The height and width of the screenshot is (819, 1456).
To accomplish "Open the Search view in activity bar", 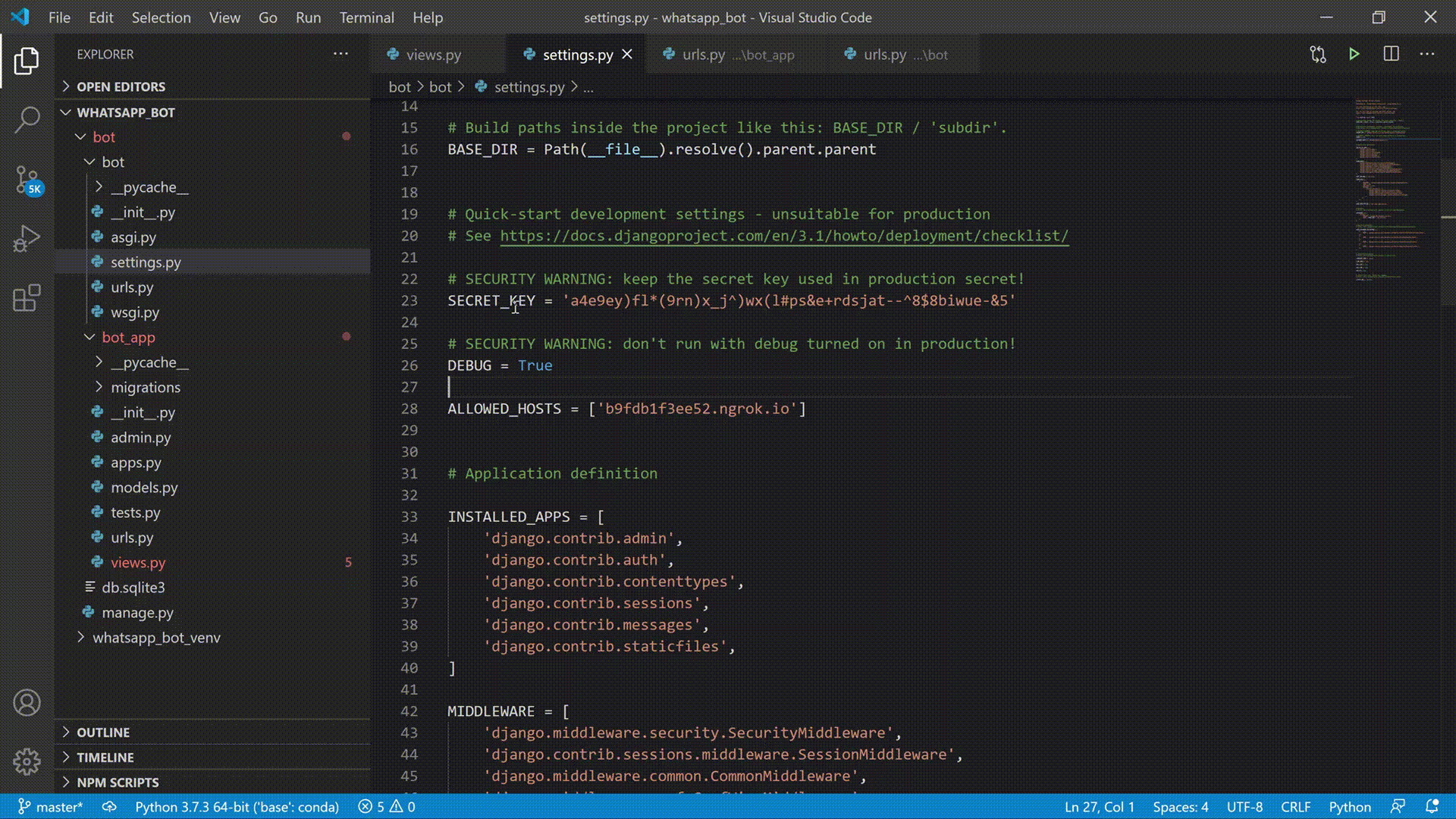I will click(x=27, y=120).
